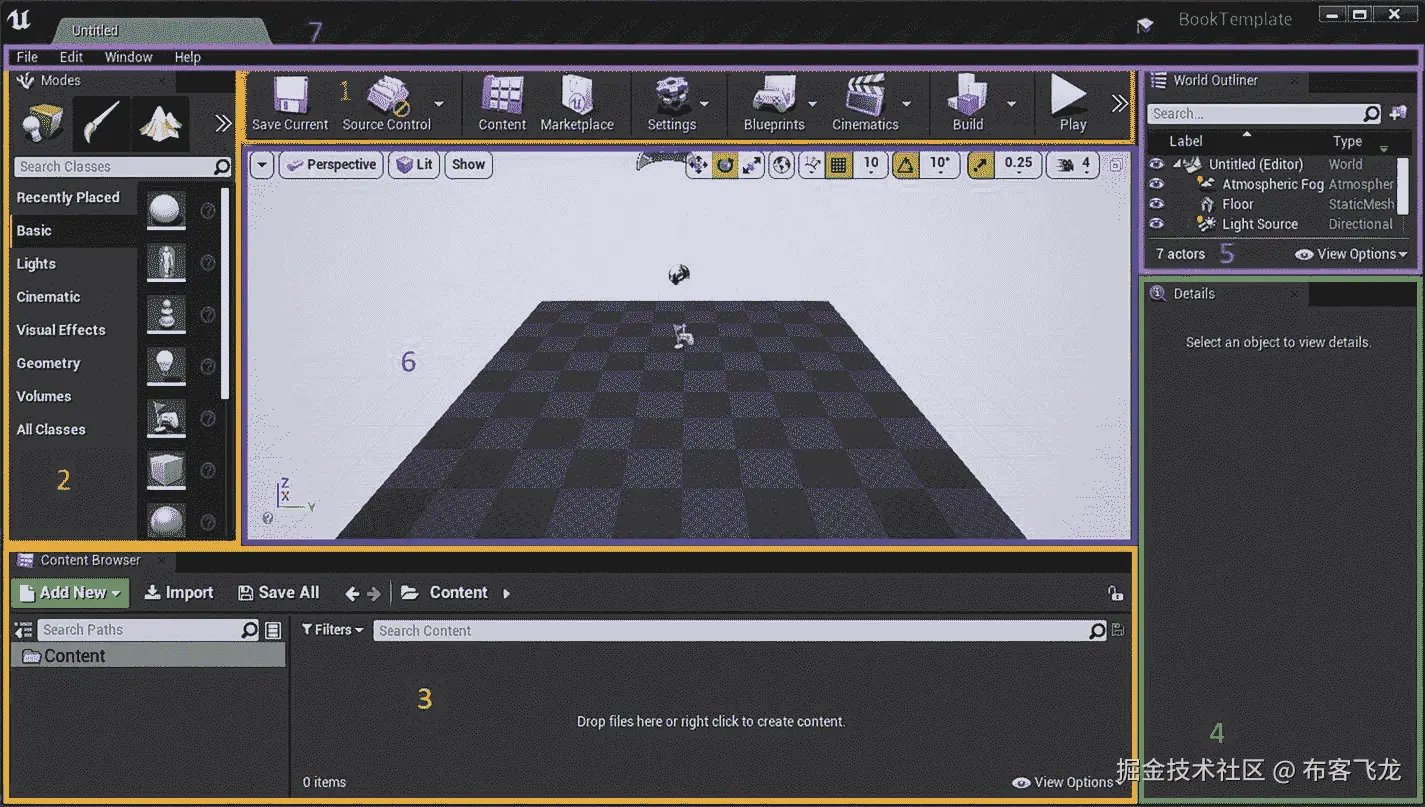Click the Search Paths options icon
Screen dimensions: 1425x807
273,630
